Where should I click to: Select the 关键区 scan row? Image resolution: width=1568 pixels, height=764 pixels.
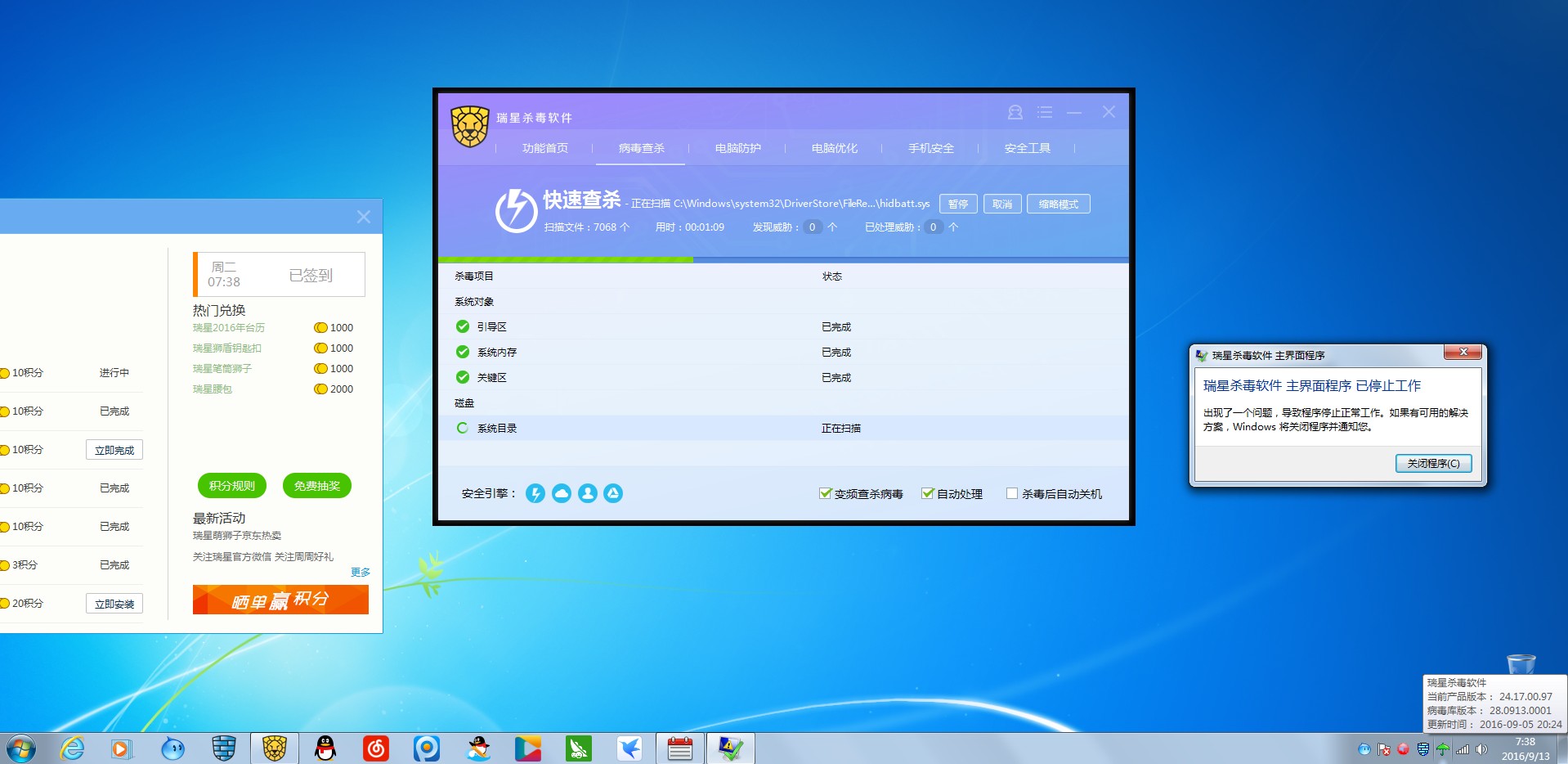783,377
